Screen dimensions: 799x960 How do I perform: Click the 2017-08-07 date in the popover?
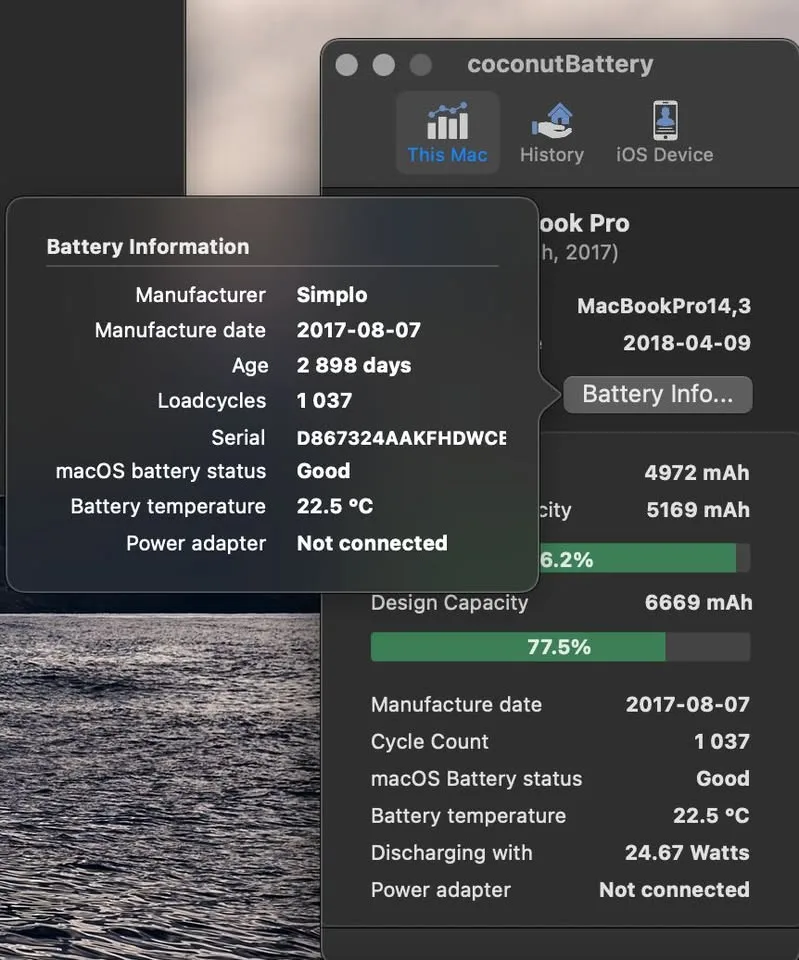coord(359,331)
